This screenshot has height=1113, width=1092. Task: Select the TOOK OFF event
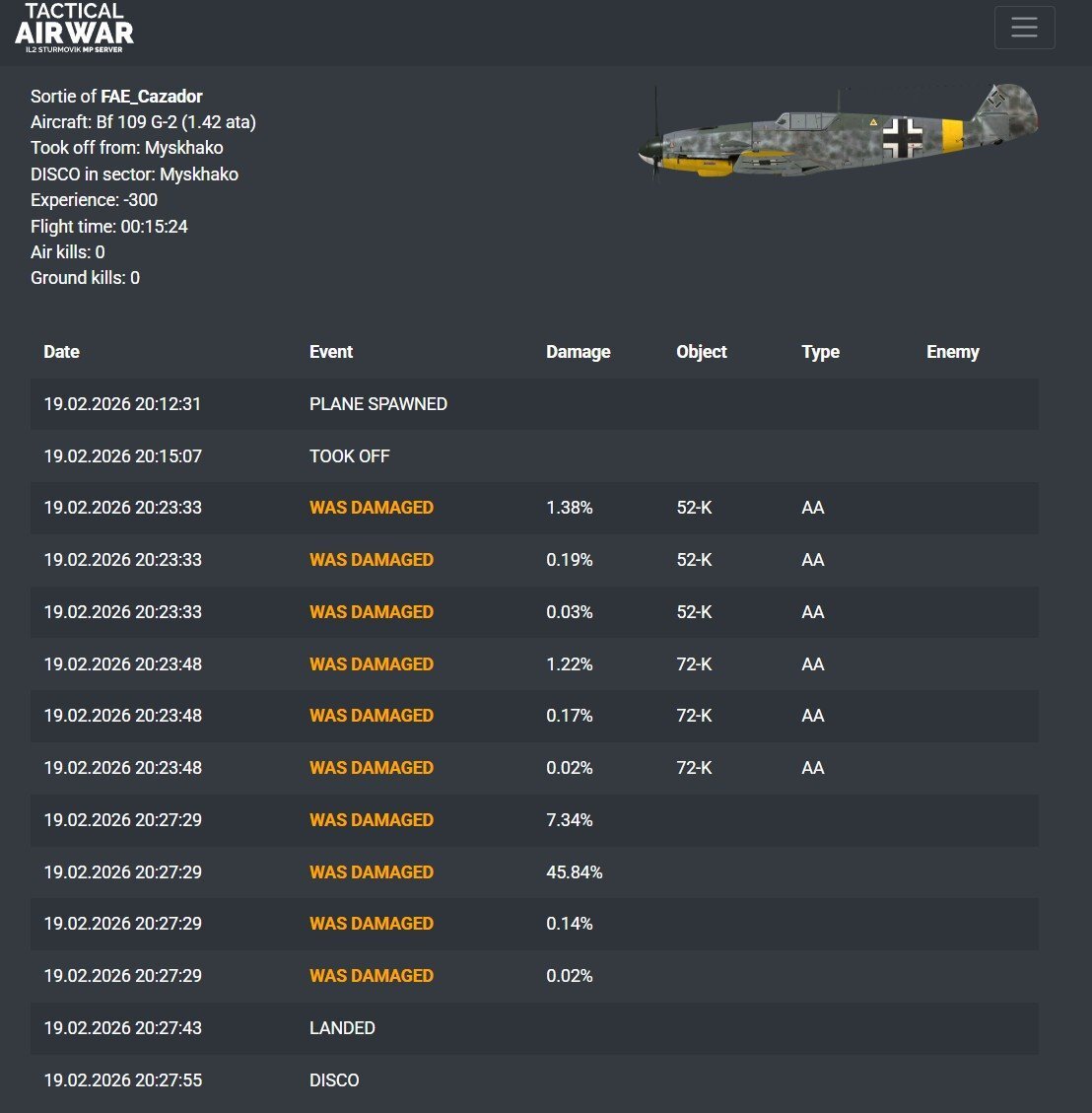click(350, 456)
